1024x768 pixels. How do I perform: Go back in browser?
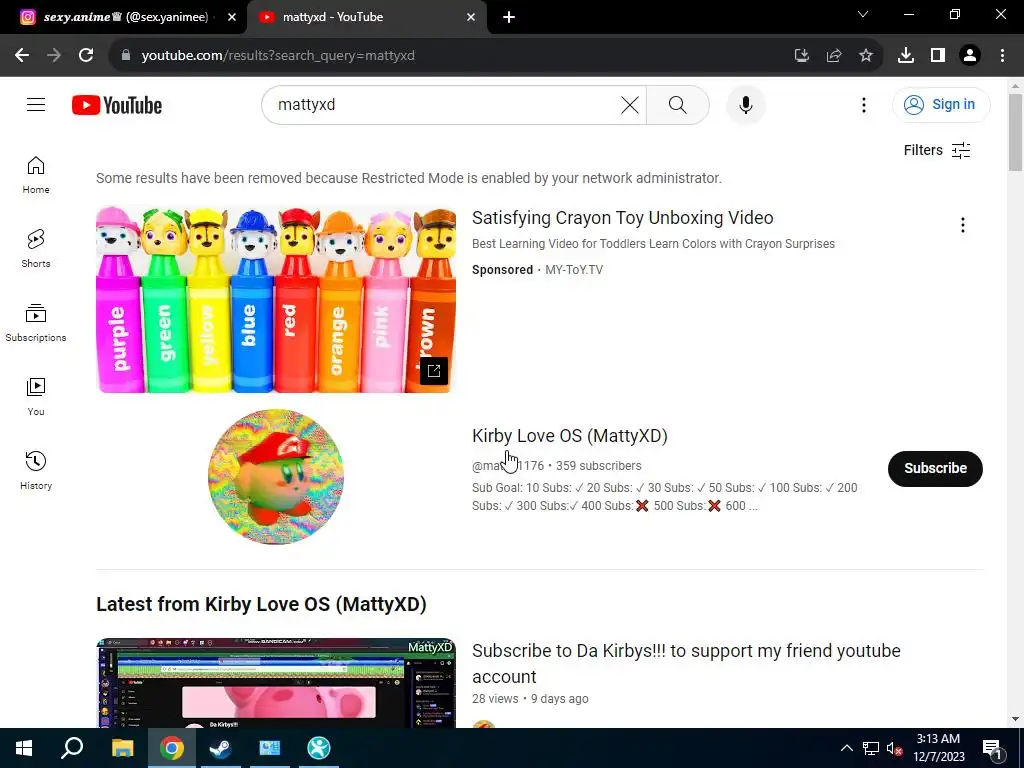(22, 56)
